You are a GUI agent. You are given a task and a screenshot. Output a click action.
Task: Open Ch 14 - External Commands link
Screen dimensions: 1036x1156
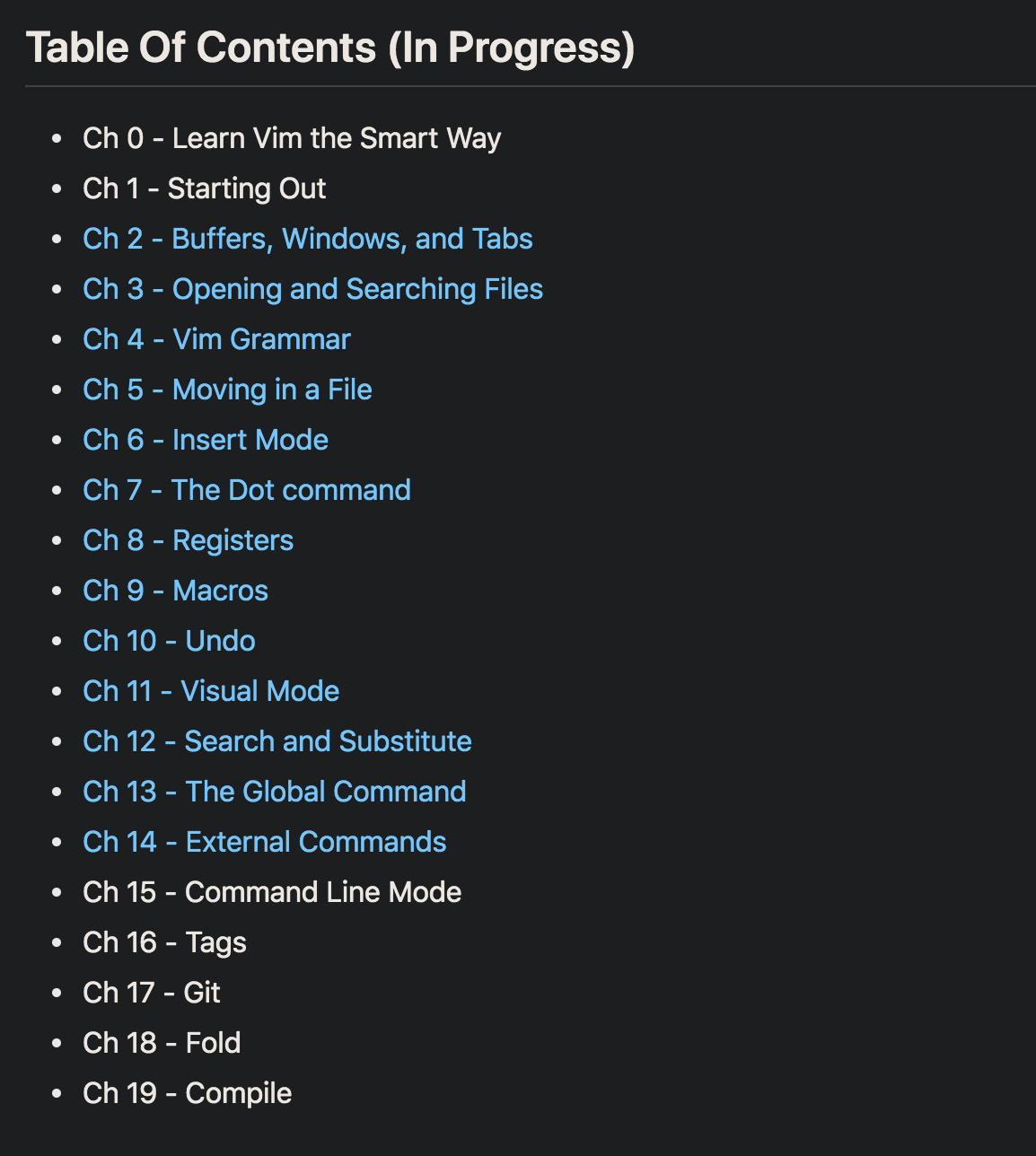point(265,842)
